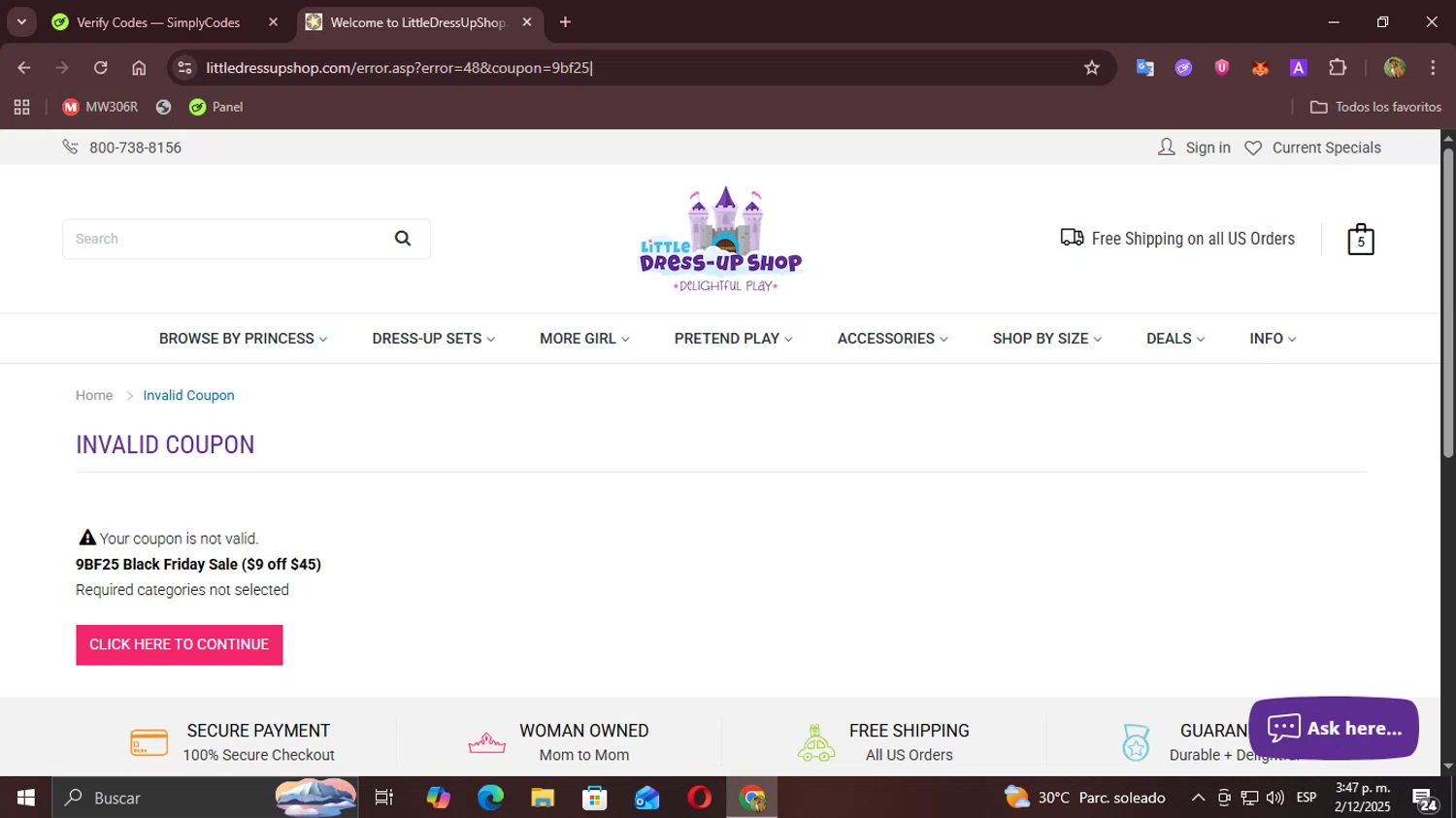
Task: Open File Explorer from taskbar
Action: 543,798
